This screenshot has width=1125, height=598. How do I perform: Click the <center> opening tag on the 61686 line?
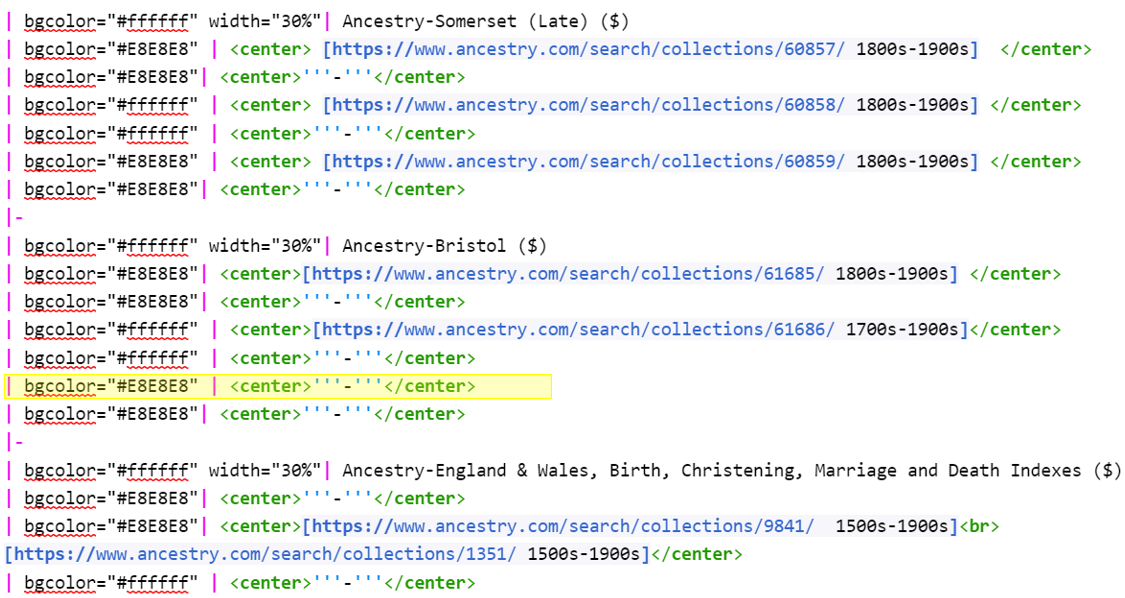point(270,330)
